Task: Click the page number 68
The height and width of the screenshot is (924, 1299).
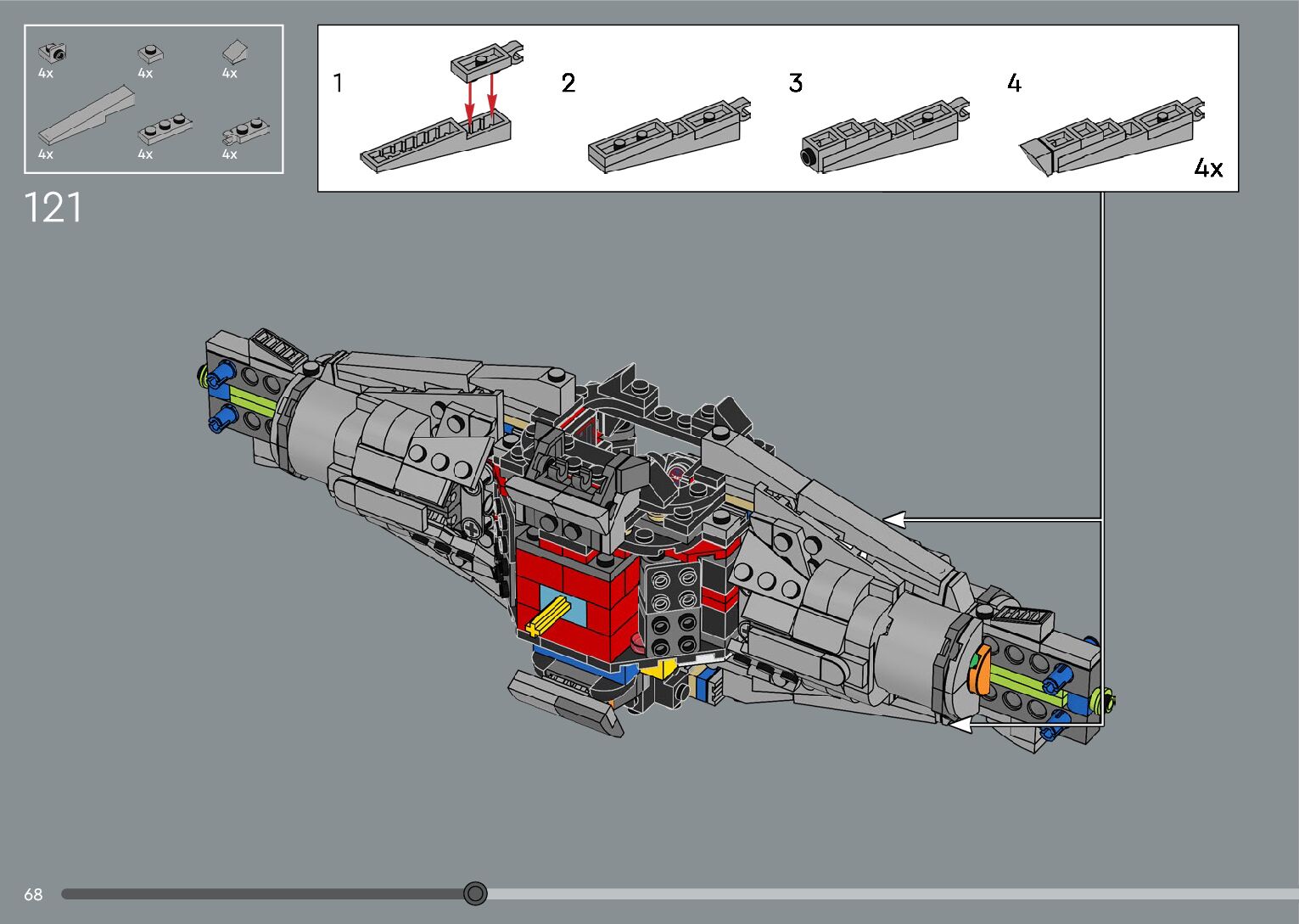Action: 33,894
